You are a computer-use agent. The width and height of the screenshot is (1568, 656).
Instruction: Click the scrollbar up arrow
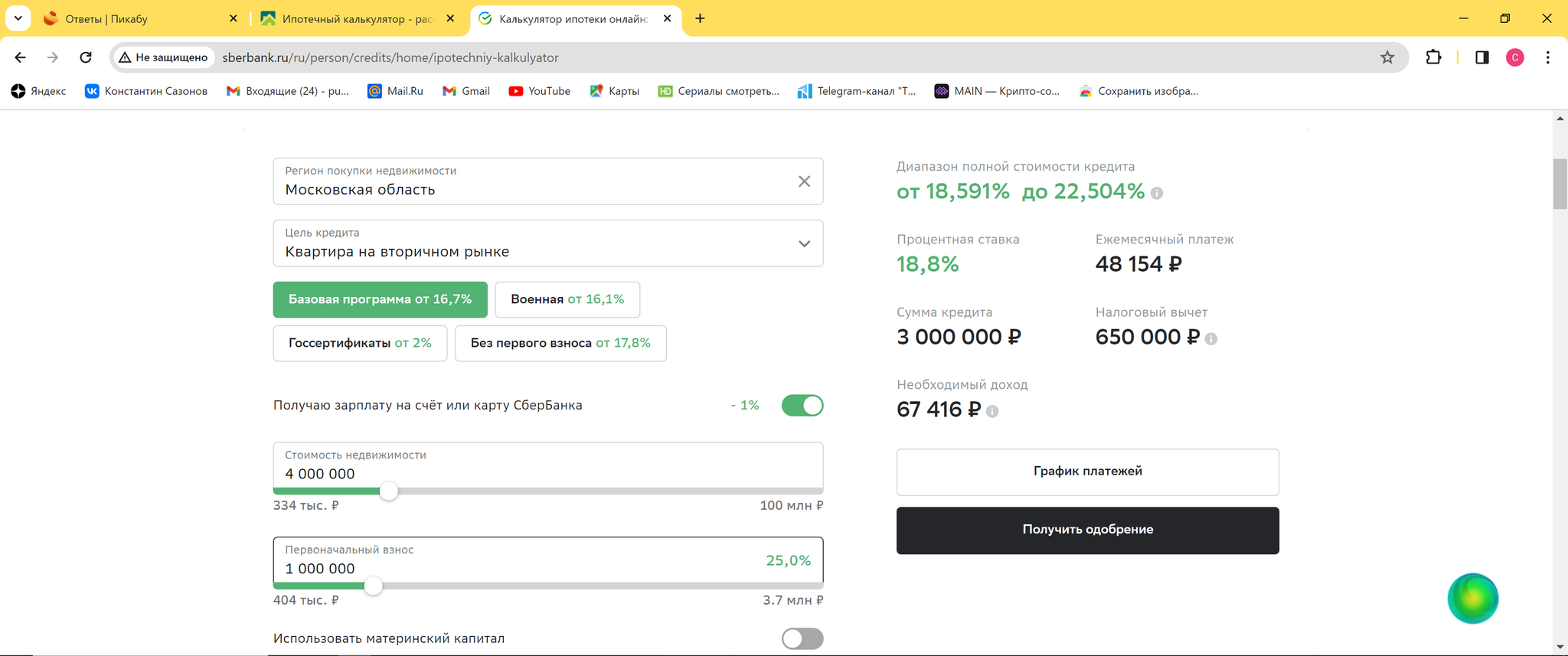pos(1560,119)
